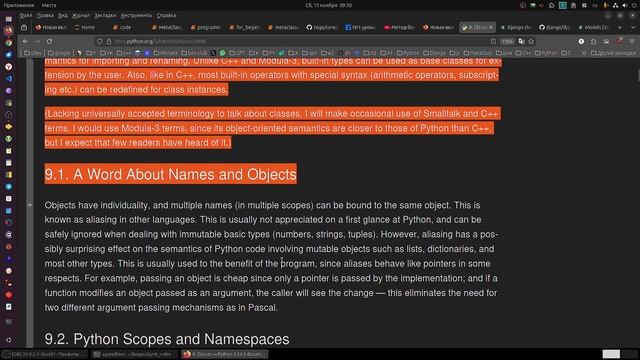Go forward with the forward arrow
The height and width of the screenshot is (360, 640).
coord(37,41)
